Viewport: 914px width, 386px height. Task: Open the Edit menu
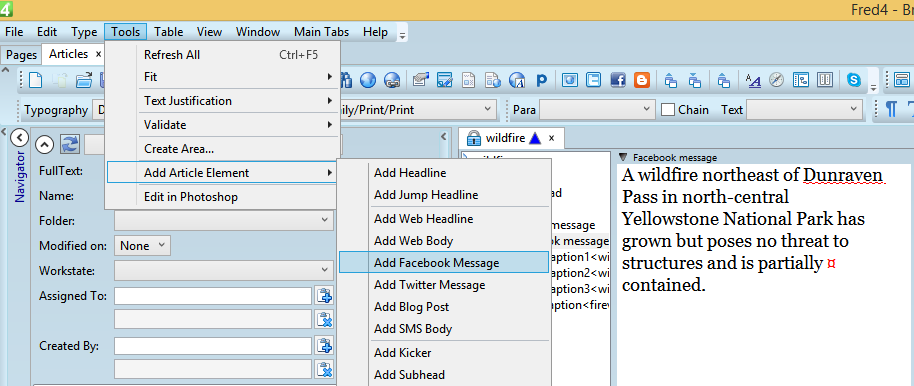tap(47, 32)
